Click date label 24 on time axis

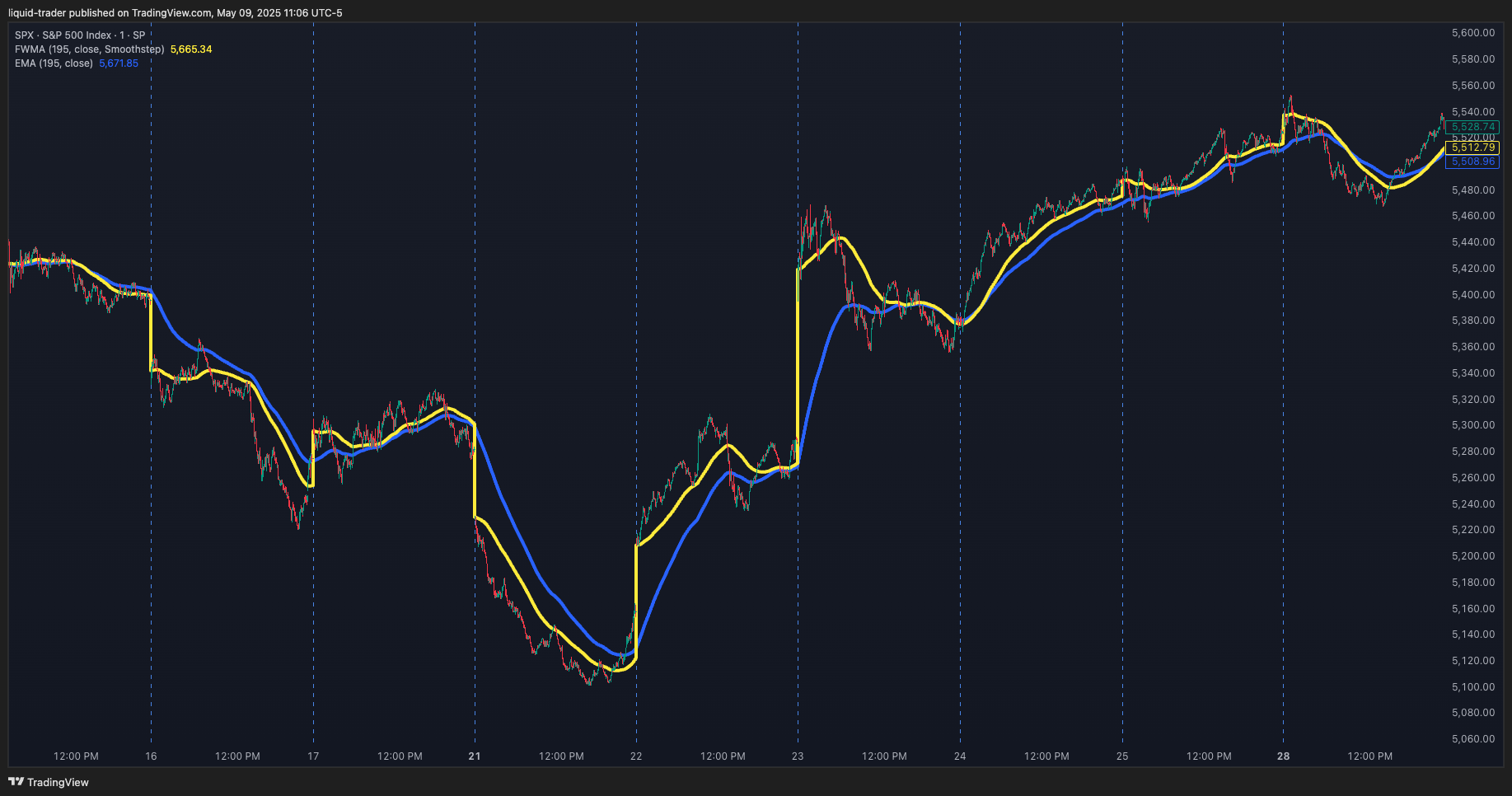[x=960, y=756]
